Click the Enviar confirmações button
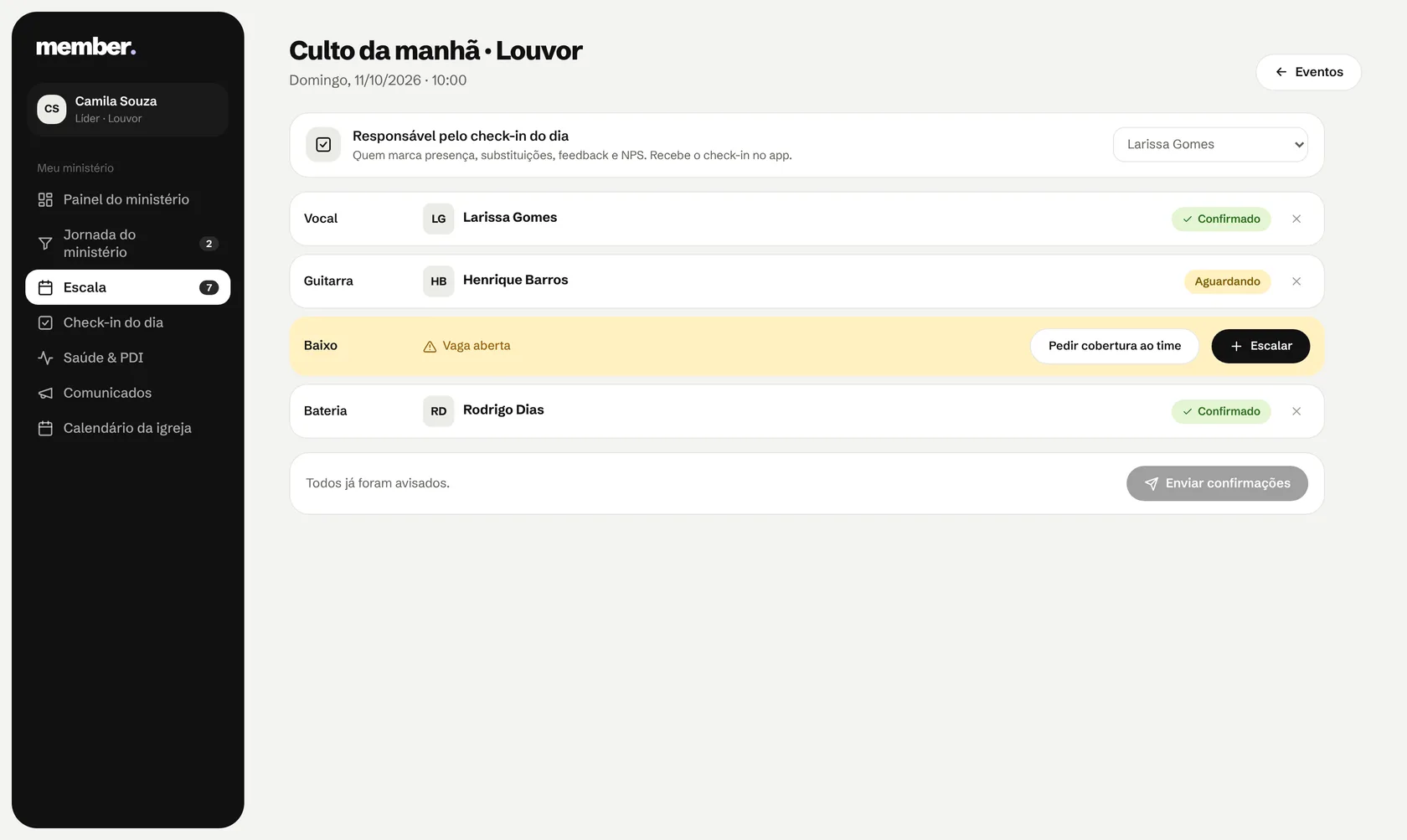The height and width of the screenshot is (840, 1407). (x=1217, y=483)
